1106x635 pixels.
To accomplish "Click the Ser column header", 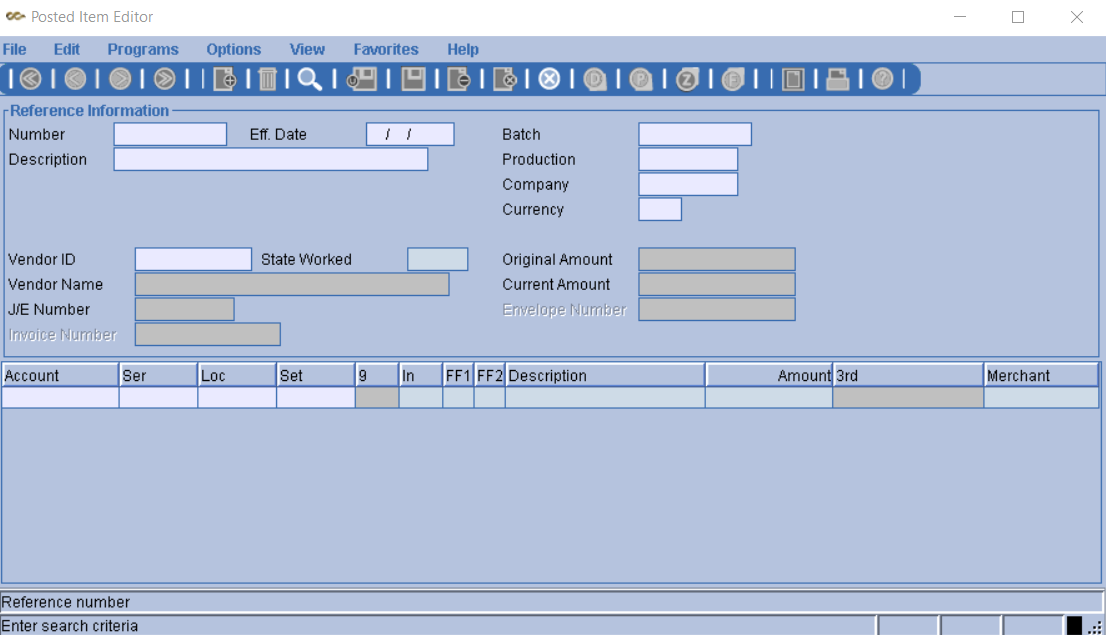I will (x=158, y=375).
